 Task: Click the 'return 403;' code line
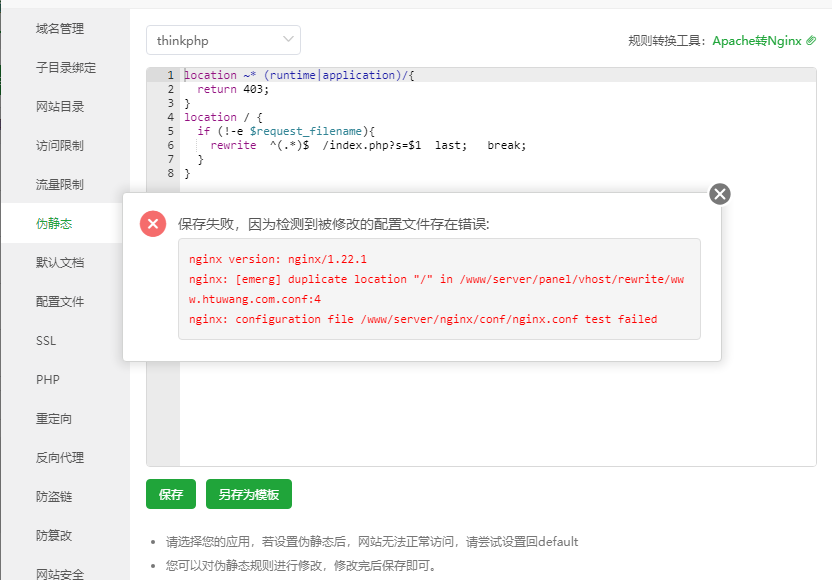(233, 89)
